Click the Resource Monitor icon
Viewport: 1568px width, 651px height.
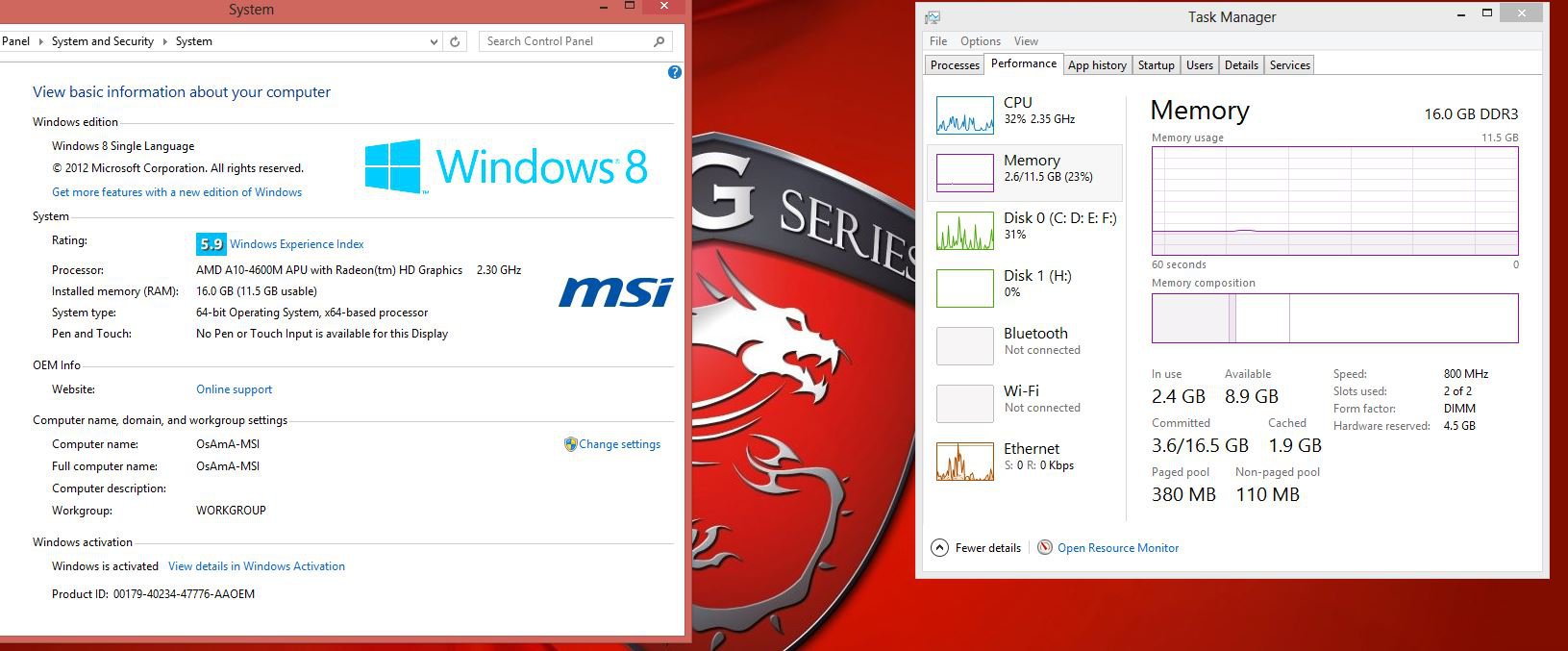click(1045, 547)
